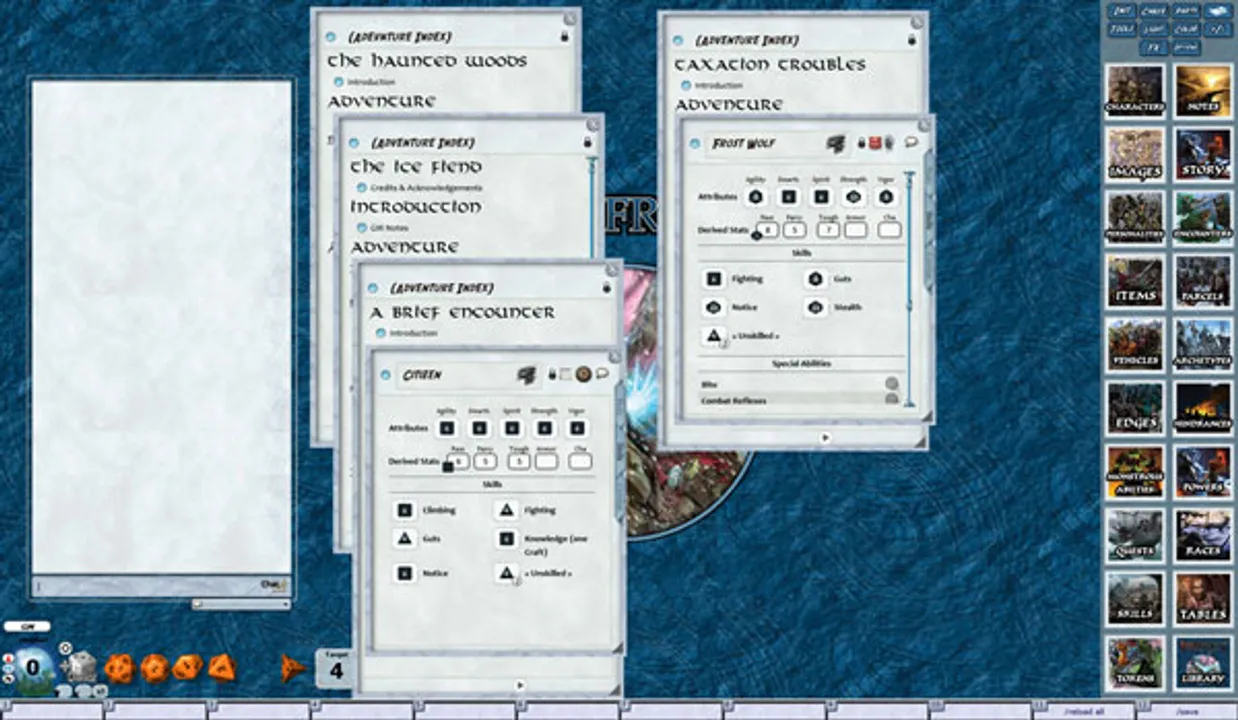Toggle the lock on the Citizen sheet

551,375
